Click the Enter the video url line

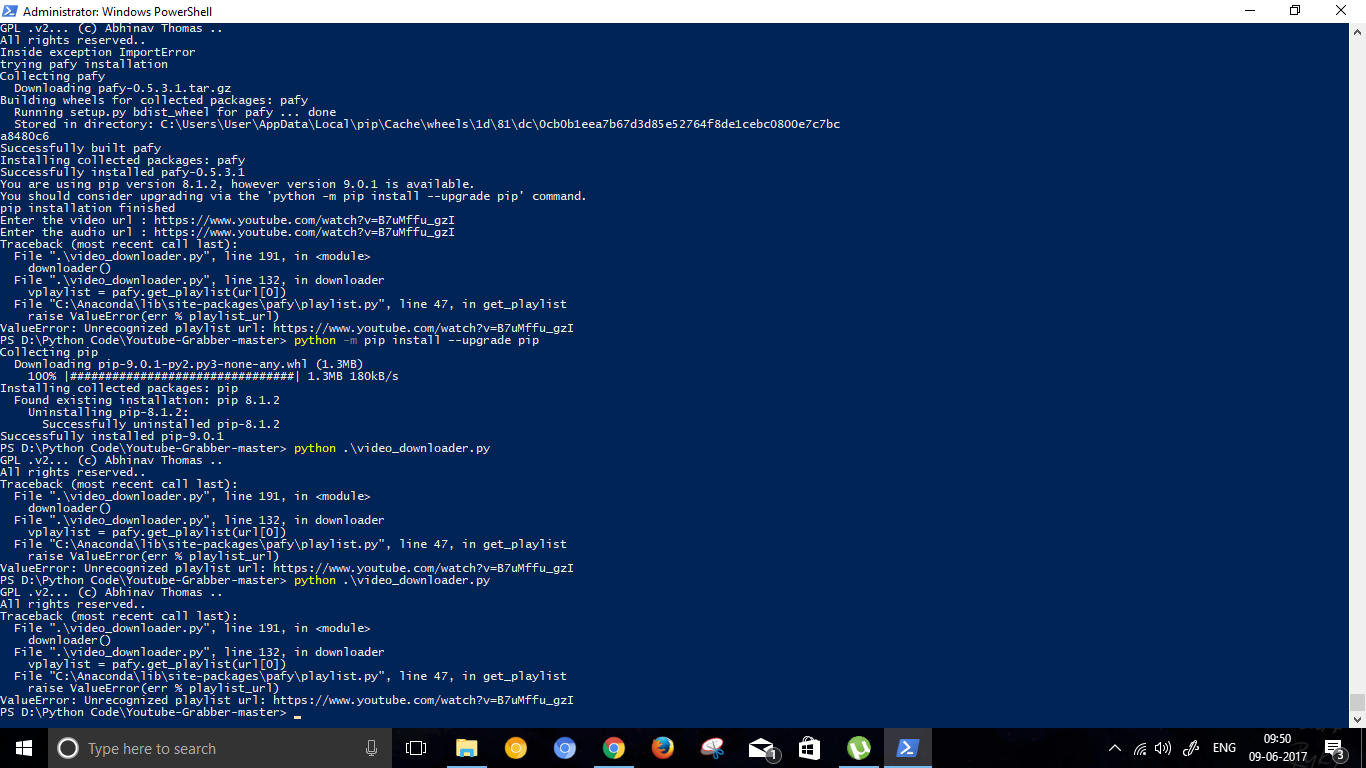click(227, 220)
